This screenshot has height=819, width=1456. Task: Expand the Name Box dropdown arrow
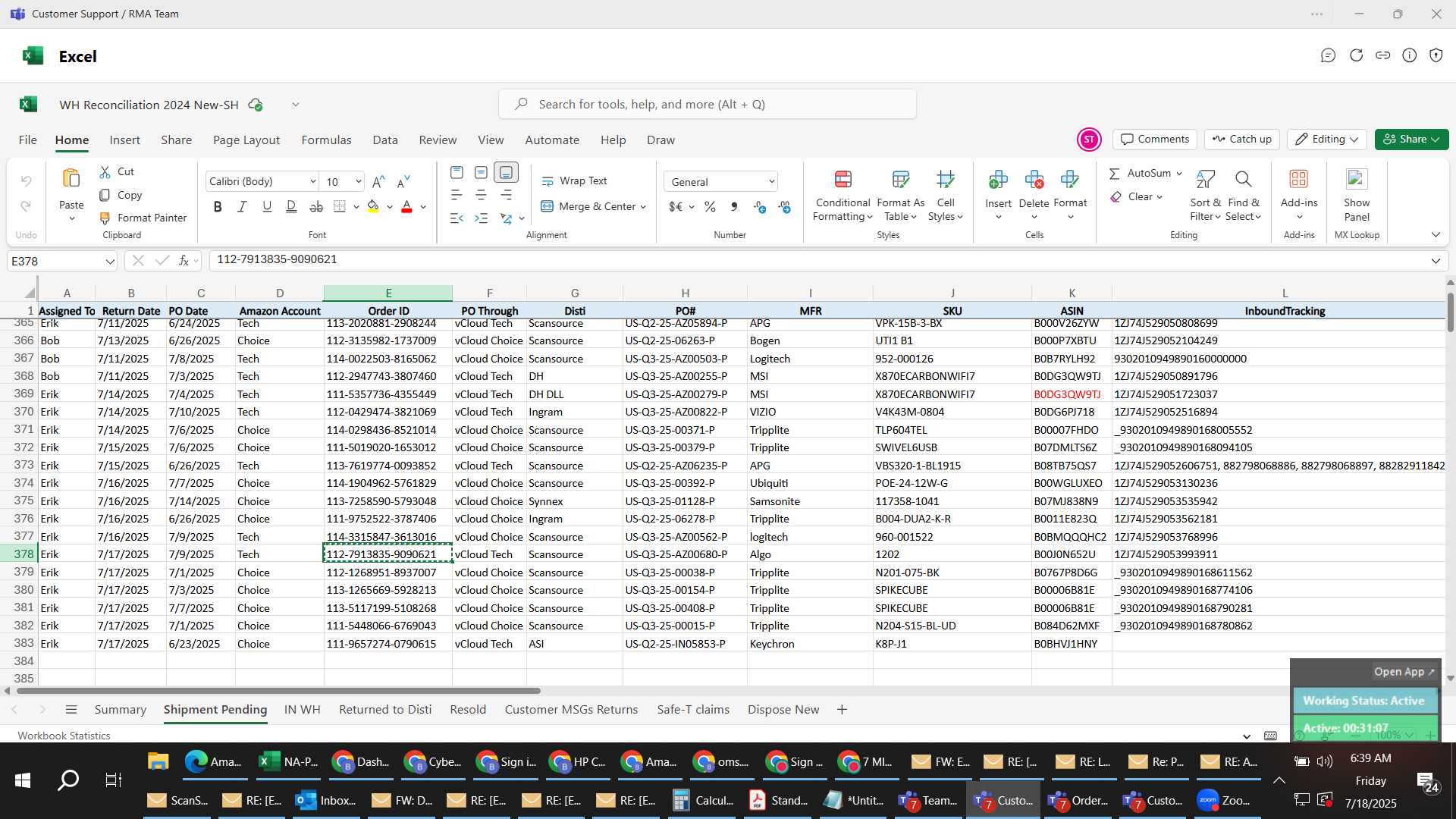coord(110,262)
